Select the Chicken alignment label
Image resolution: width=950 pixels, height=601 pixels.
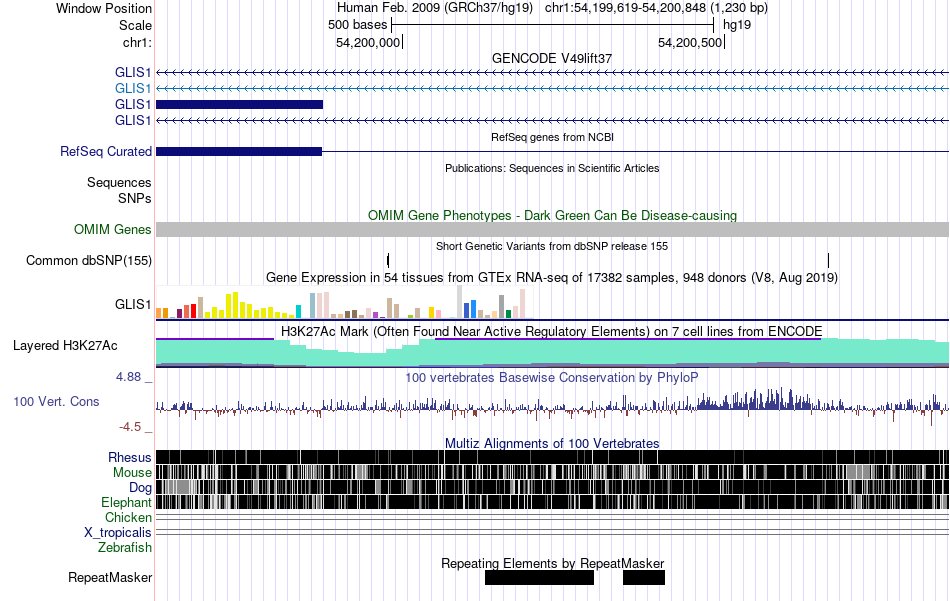tap(128, 517)
